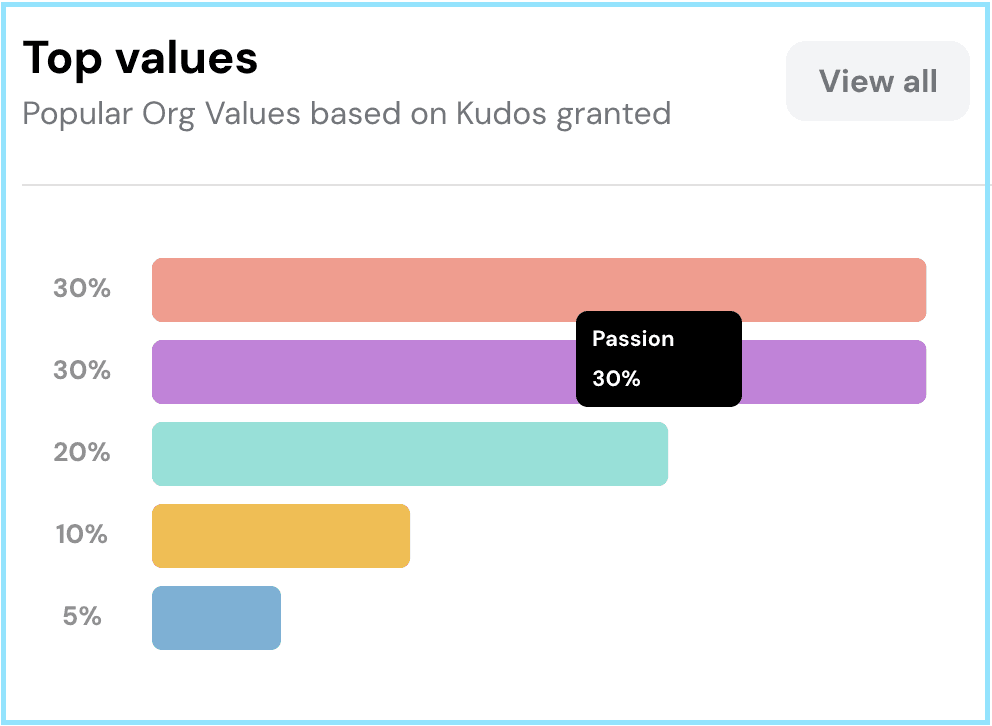Screen dimensions: 992x726
Task: Click the 30% value inside the tooltip
Action: (616, 379)
